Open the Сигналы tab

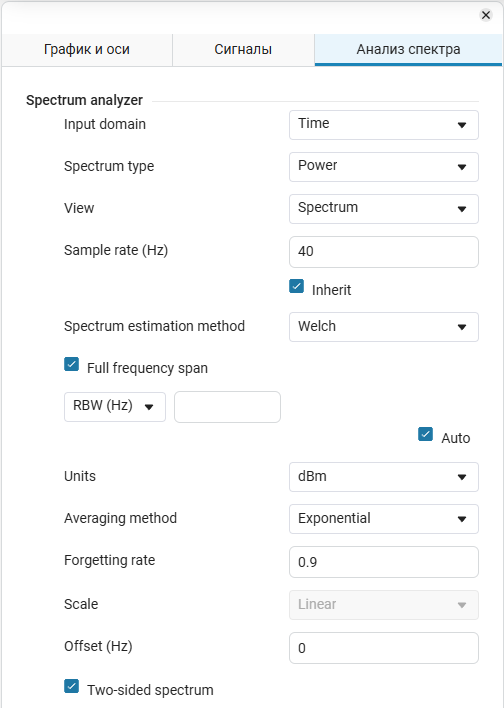click(x=243, y=49)
